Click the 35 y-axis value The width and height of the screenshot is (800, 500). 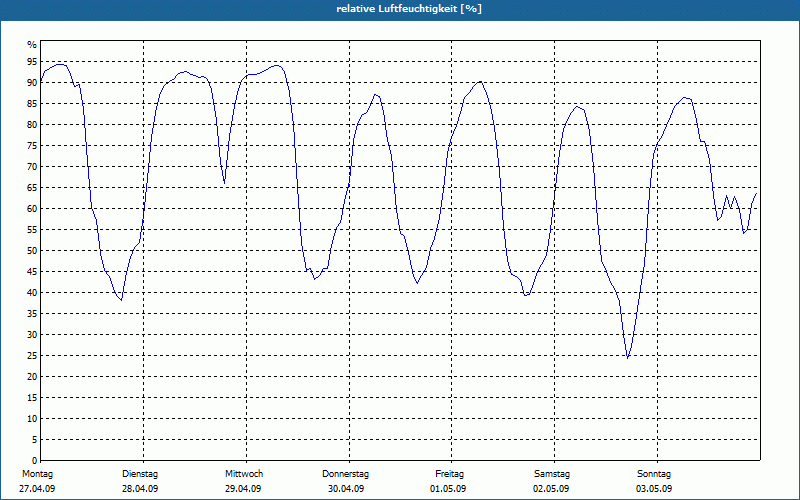coord(32,314)
